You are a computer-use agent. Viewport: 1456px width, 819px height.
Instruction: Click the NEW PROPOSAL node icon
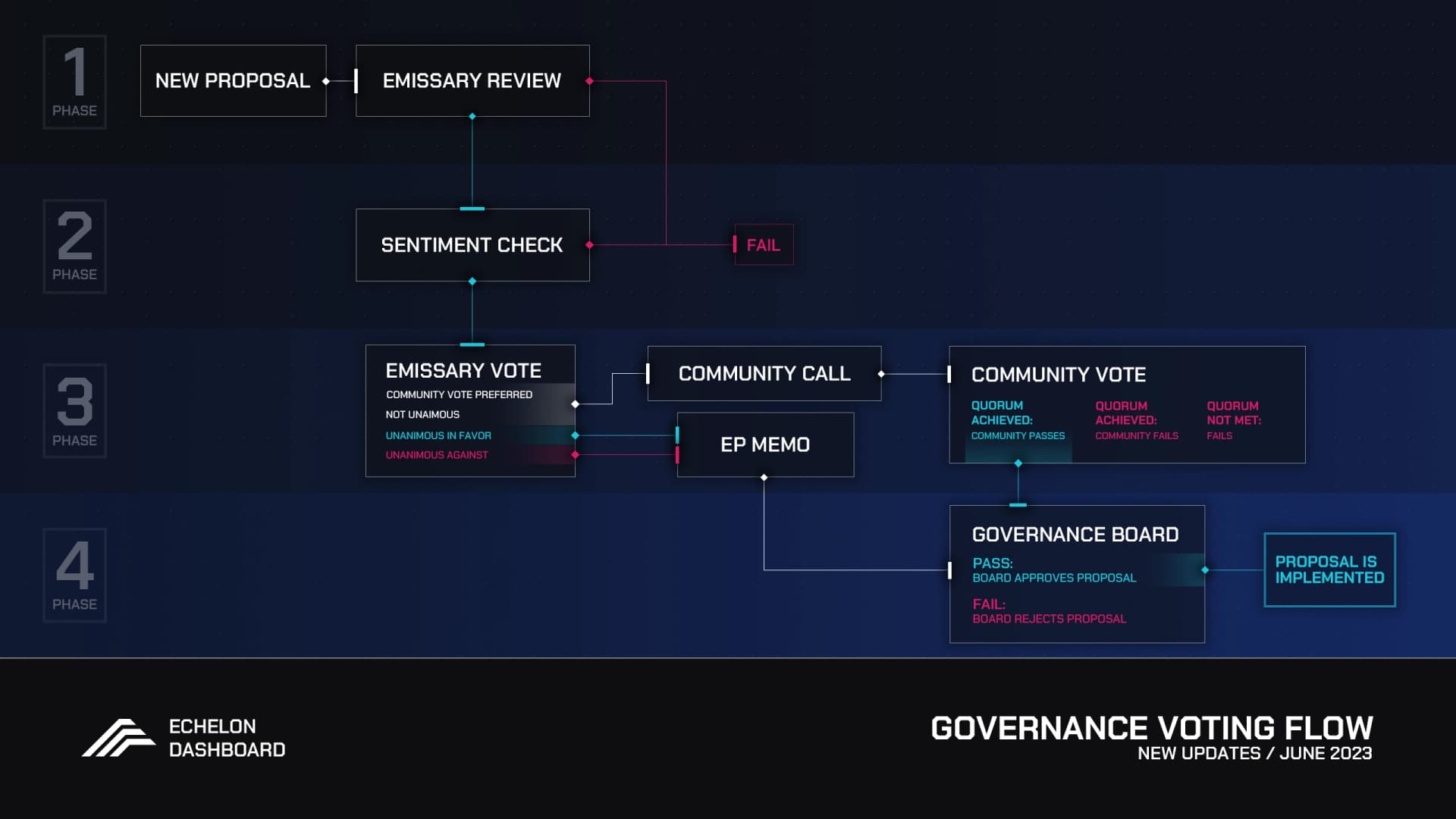(x=325, y=81)
